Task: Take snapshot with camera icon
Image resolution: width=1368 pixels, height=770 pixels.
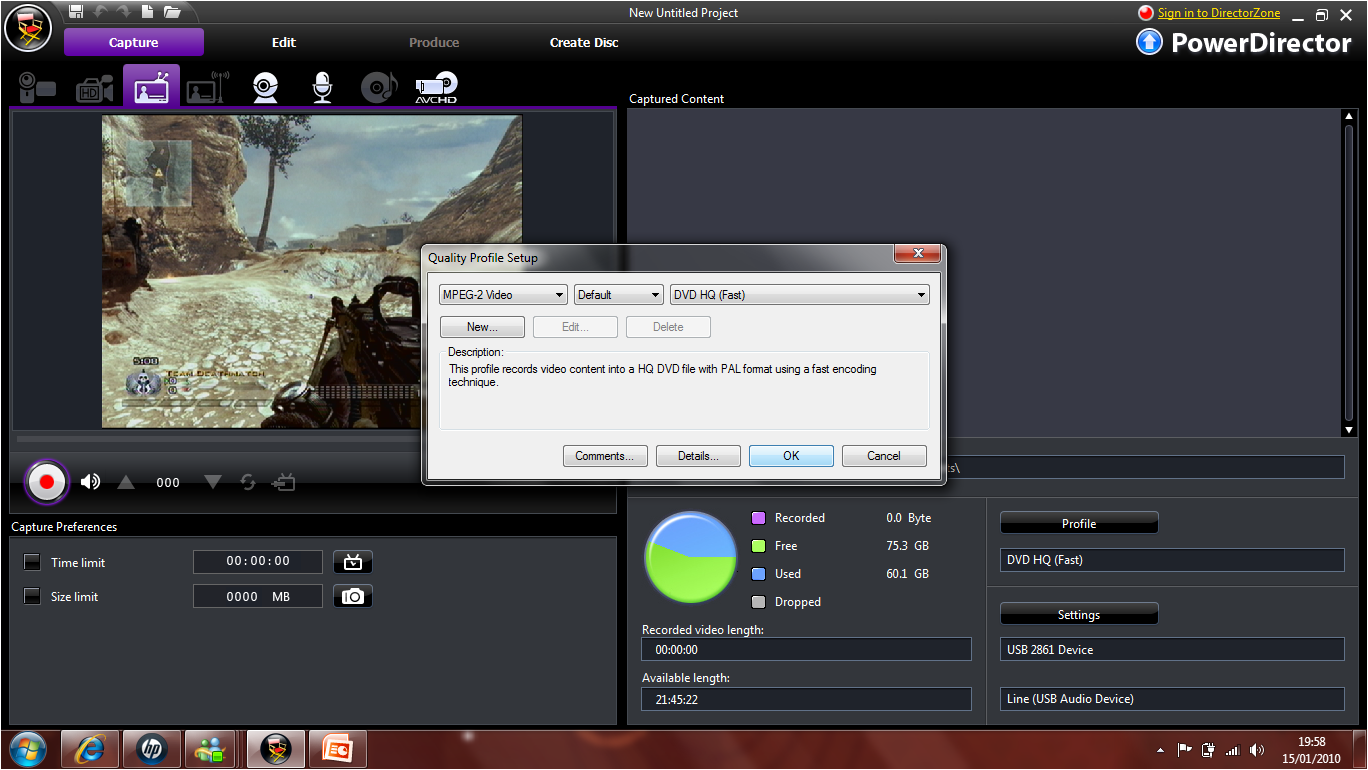Action: coord(353,596)
